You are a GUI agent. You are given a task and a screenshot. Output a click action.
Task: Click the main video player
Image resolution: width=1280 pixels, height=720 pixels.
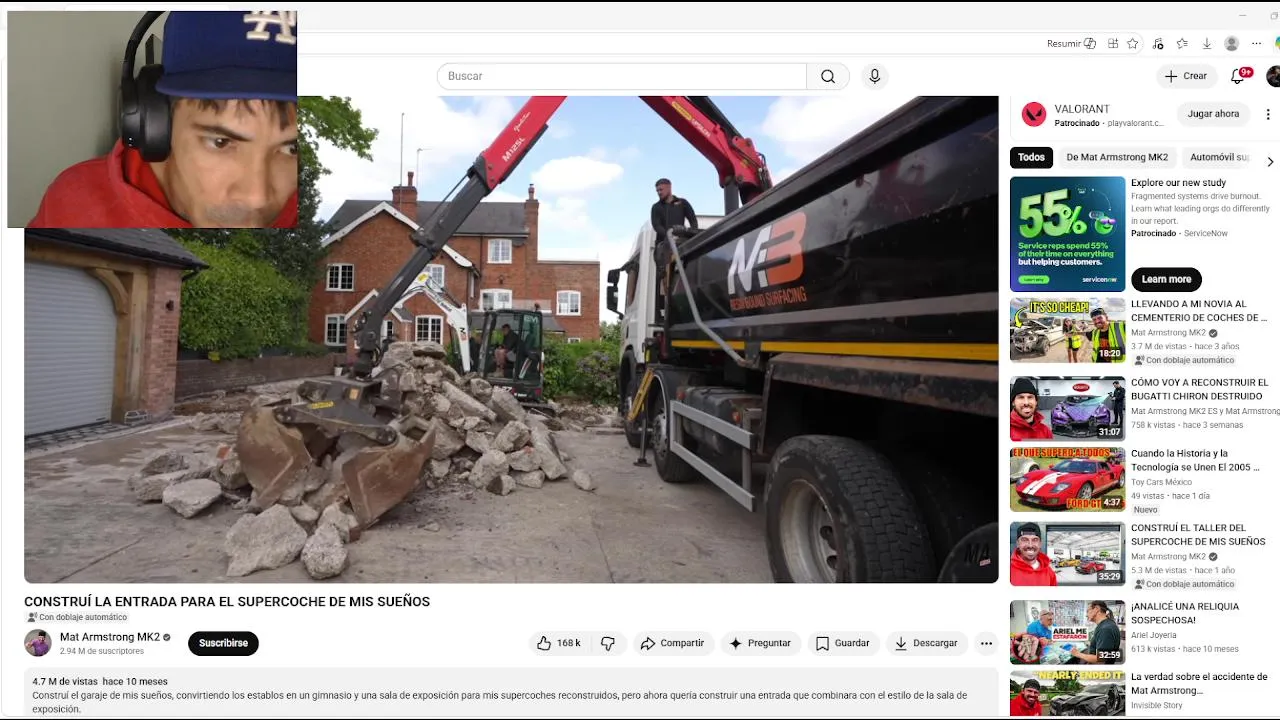(511, 340)
